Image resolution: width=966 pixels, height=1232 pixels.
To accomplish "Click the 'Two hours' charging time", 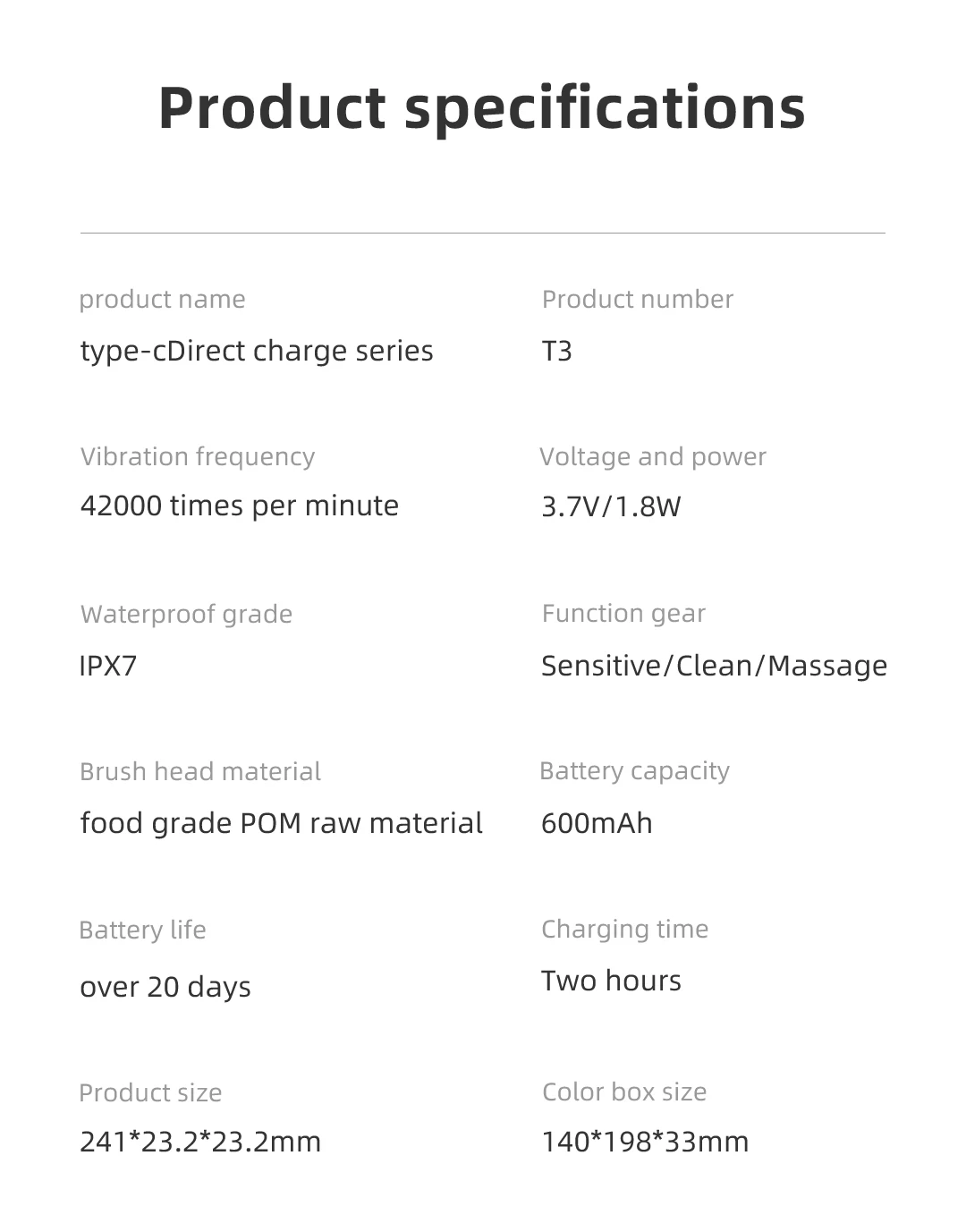I will tap(611, 981).
